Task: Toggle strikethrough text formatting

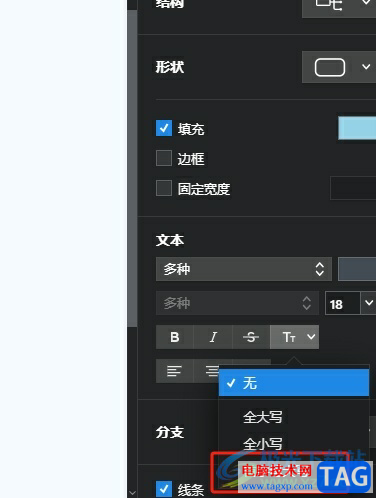Action: (x=251, y=337)
